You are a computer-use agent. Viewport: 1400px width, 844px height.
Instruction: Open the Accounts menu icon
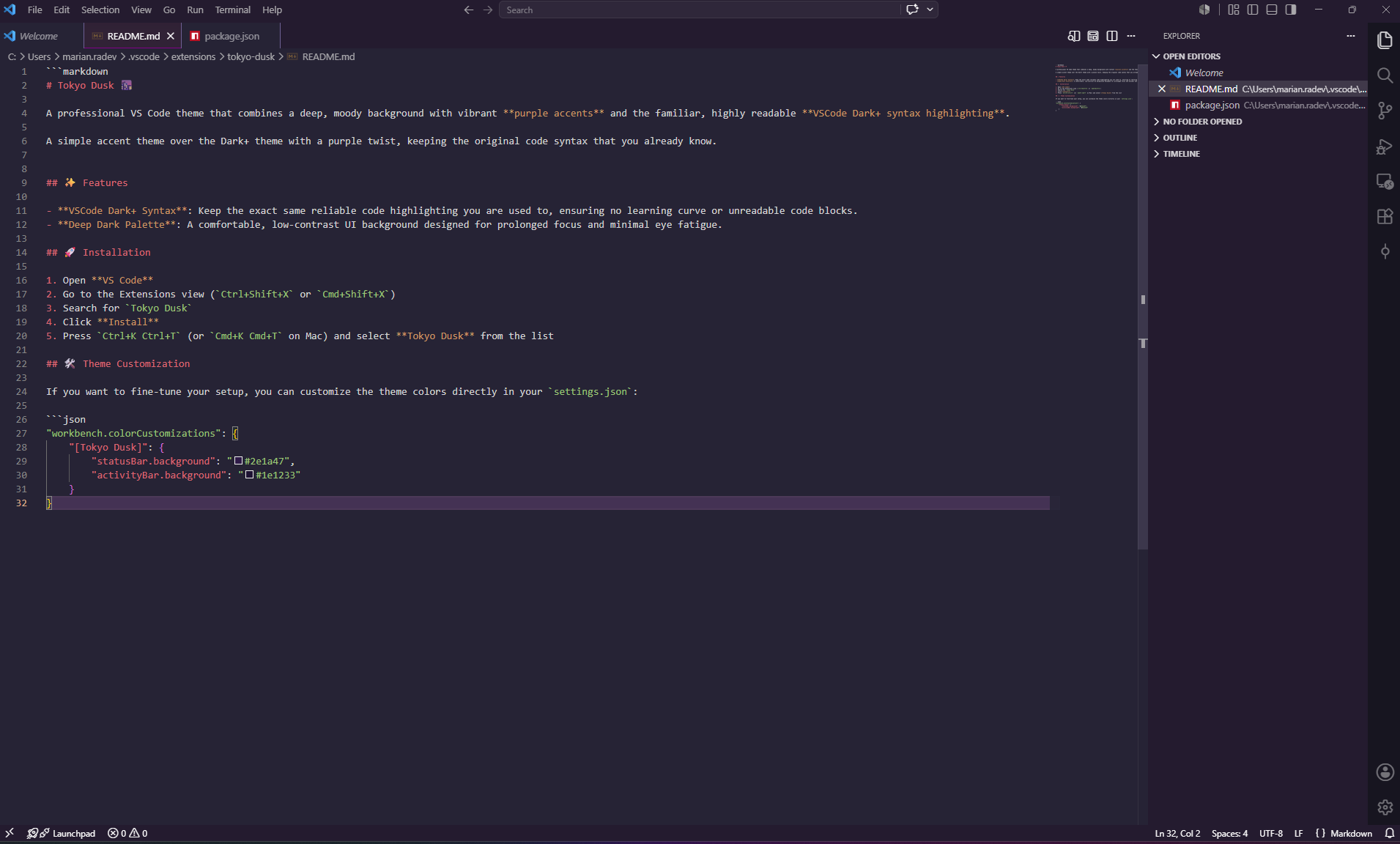(x=1385, y=772)
